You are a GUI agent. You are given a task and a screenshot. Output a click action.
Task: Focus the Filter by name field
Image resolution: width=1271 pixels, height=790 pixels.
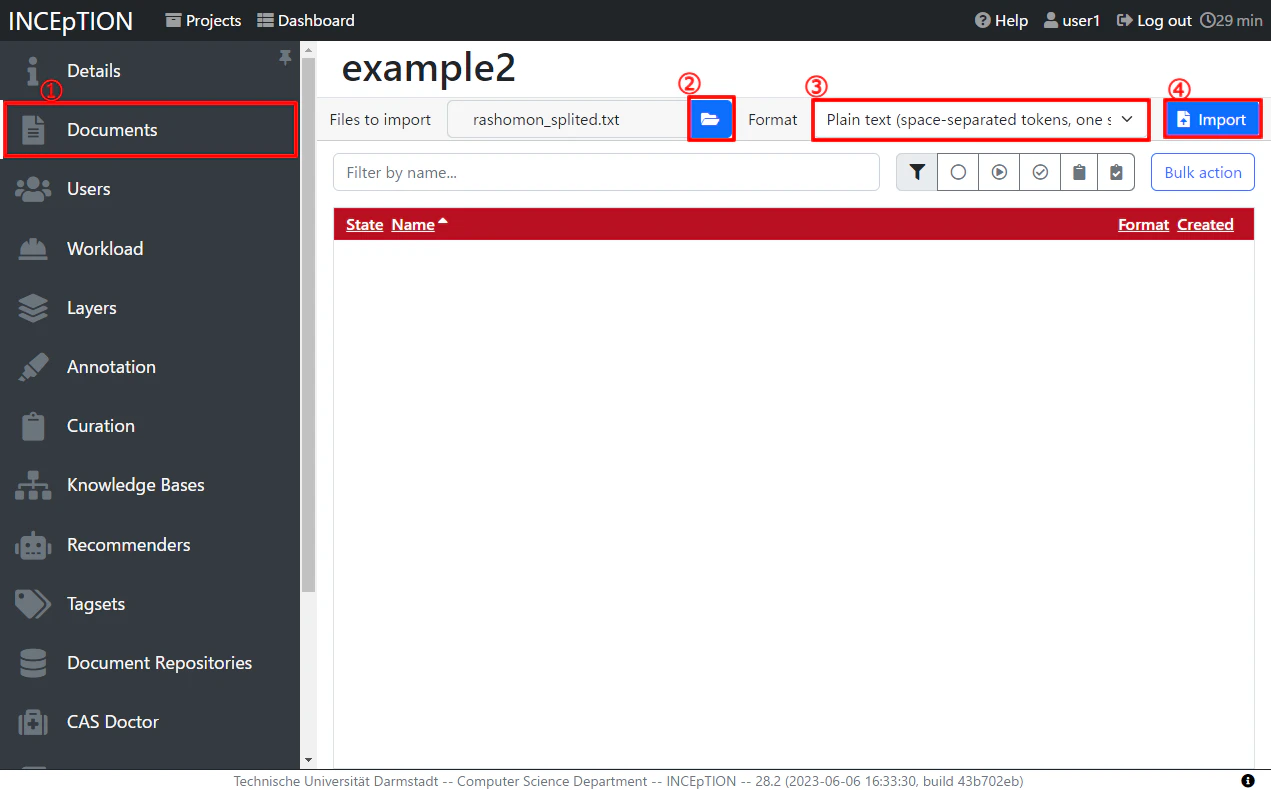tap(606, 172)
